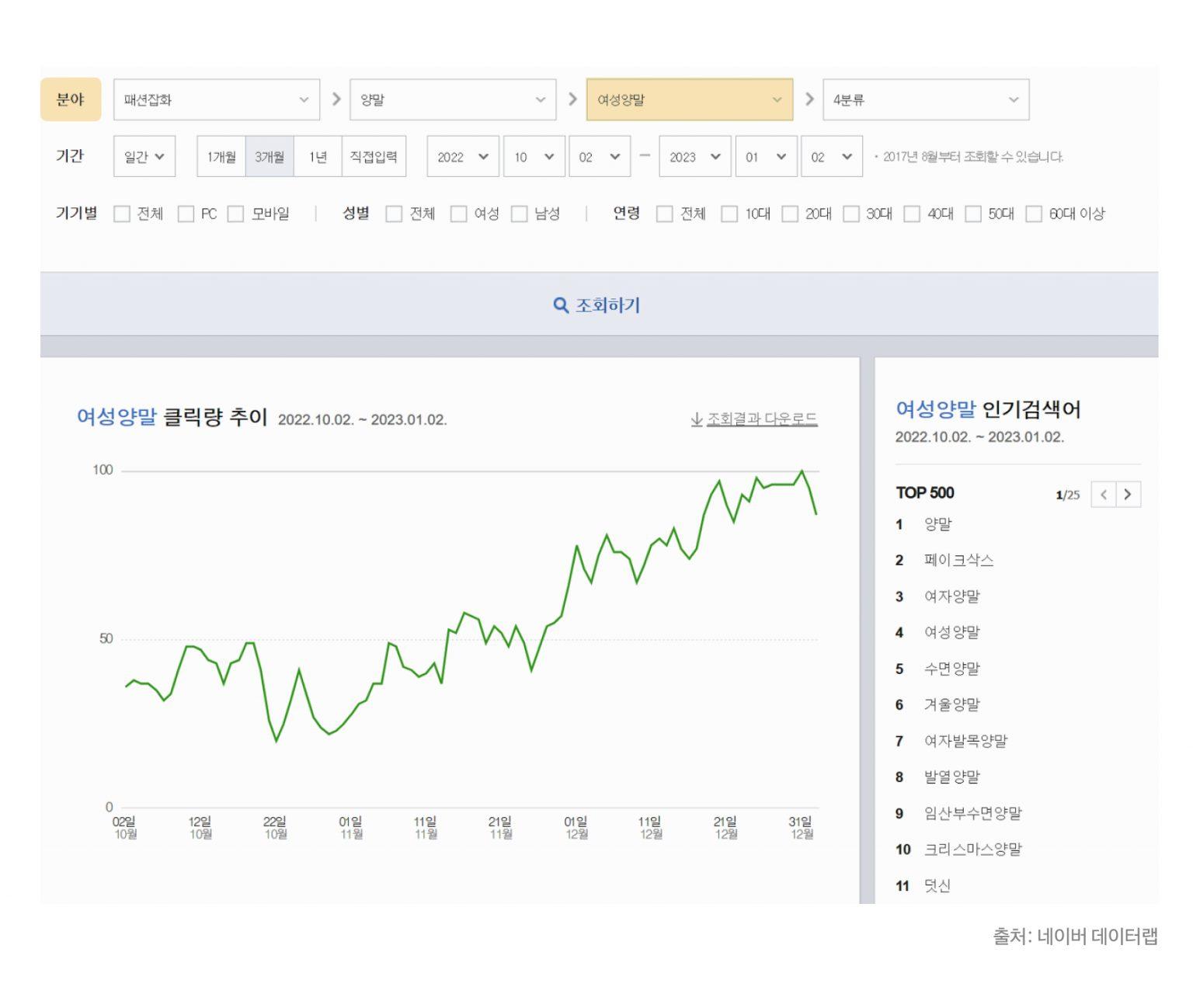Click the 페이크삭스 keyword in ranking list
This screenshot has height=1008, width=1193.
point(958,560)
